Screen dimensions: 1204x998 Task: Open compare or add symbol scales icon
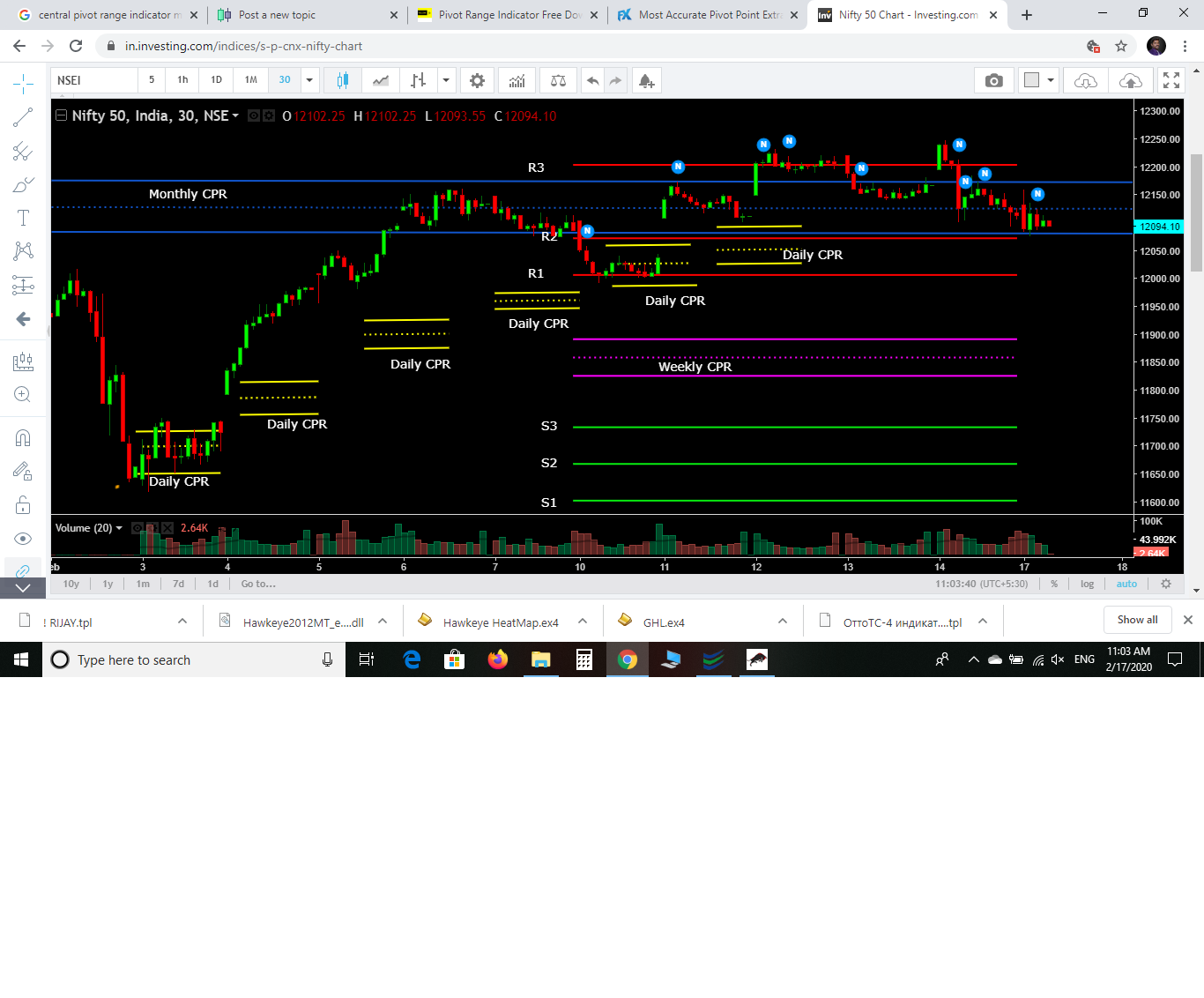[559, 80]
